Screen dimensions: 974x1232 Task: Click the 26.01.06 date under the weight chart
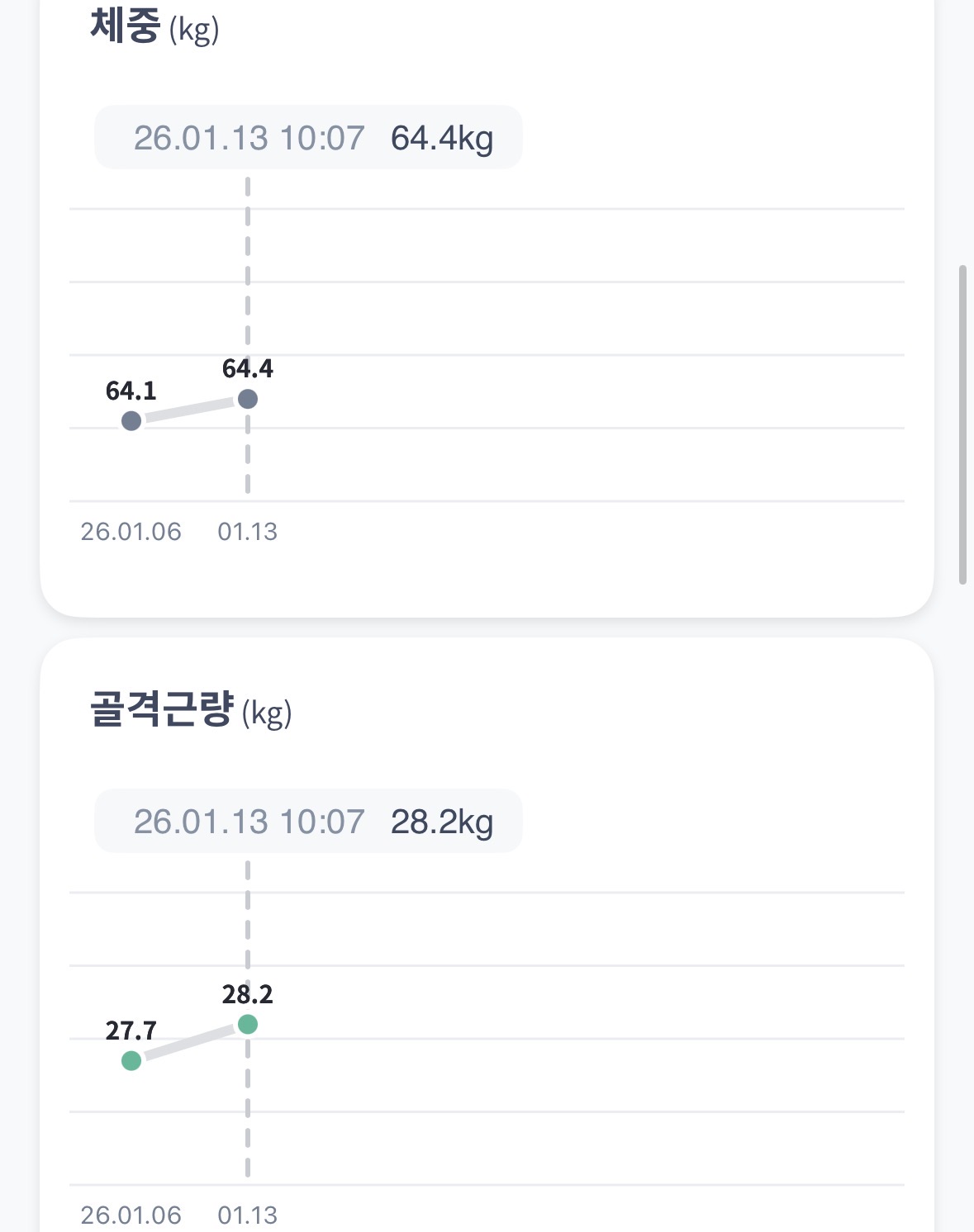(x=131, y=532)
